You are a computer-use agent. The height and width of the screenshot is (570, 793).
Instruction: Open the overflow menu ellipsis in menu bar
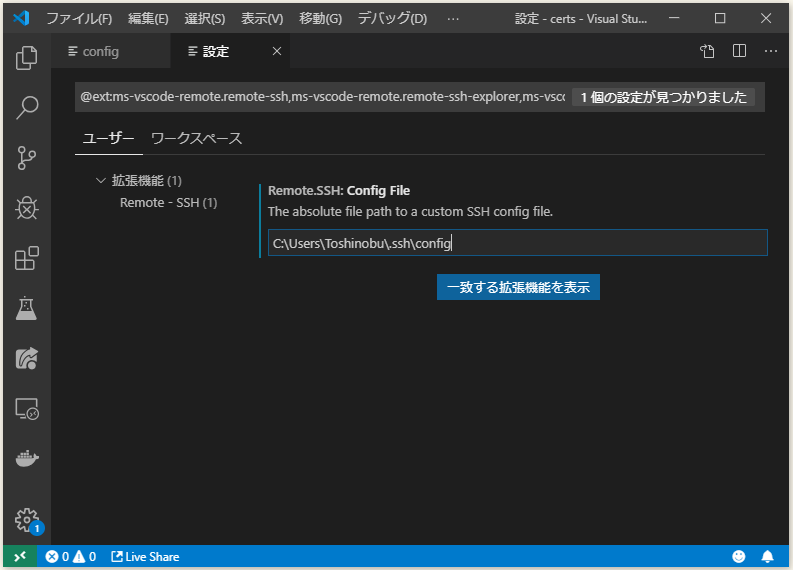click(453, 19)
